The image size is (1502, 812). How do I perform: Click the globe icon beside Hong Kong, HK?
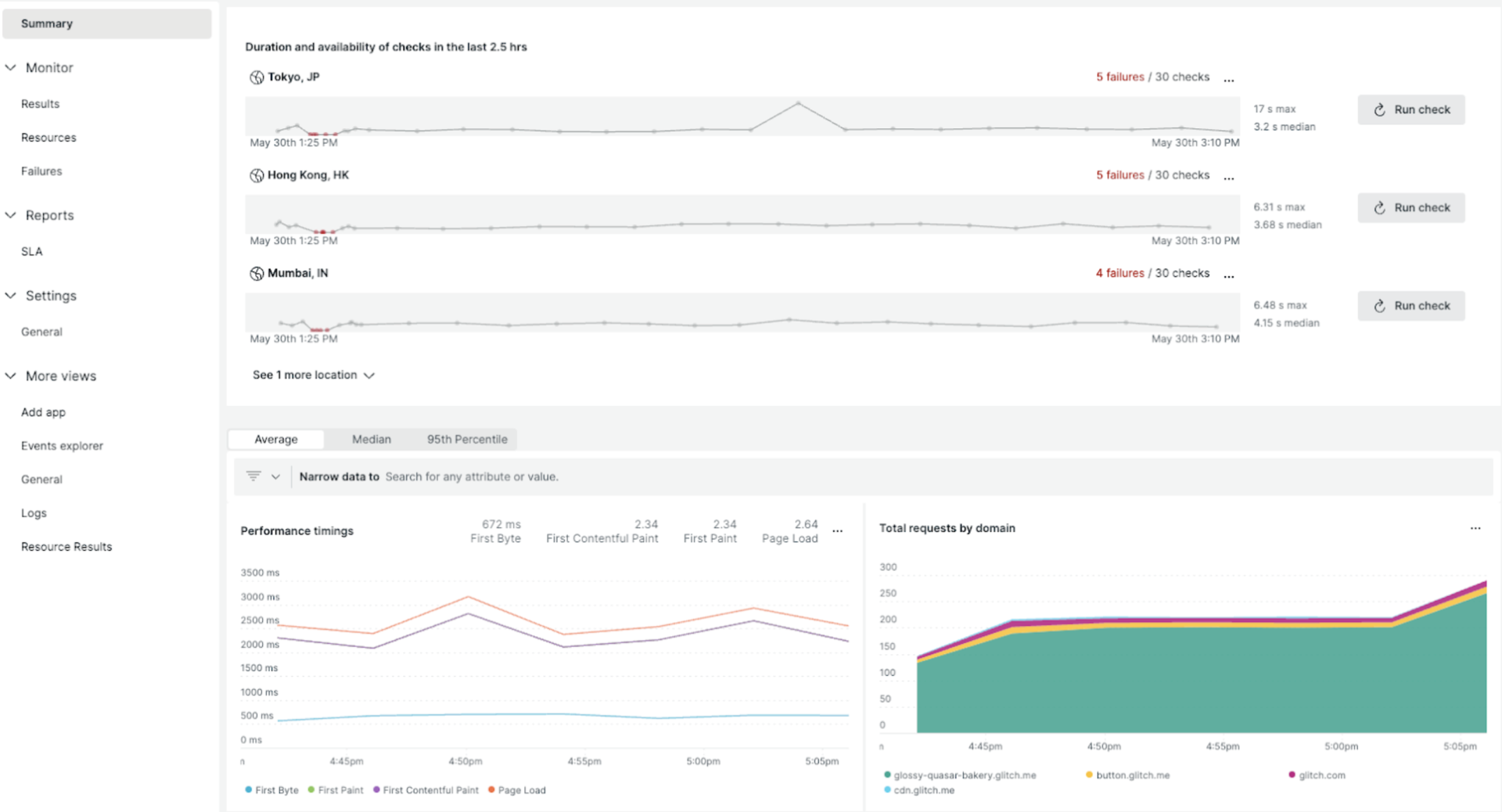257,175
